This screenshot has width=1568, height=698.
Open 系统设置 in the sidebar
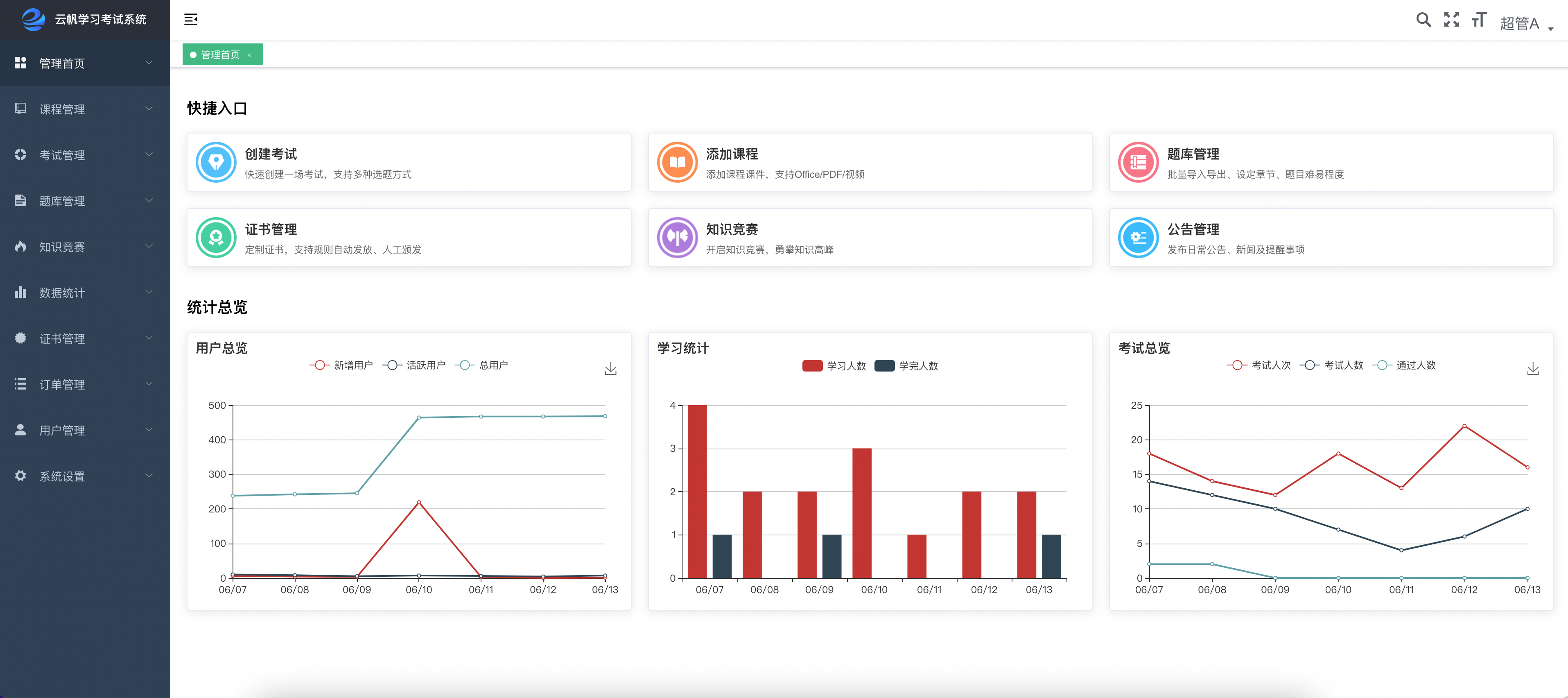click(x=85, y=476)
